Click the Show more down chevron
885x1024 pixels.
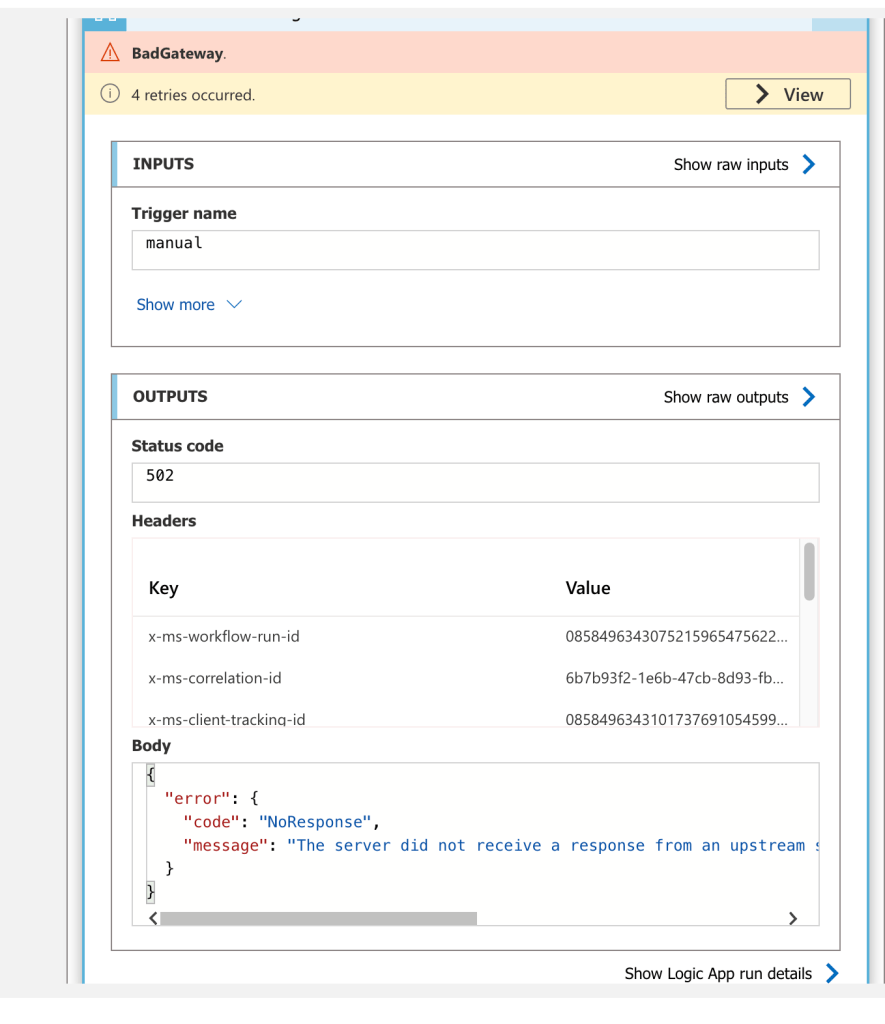(x=234, y=304)
